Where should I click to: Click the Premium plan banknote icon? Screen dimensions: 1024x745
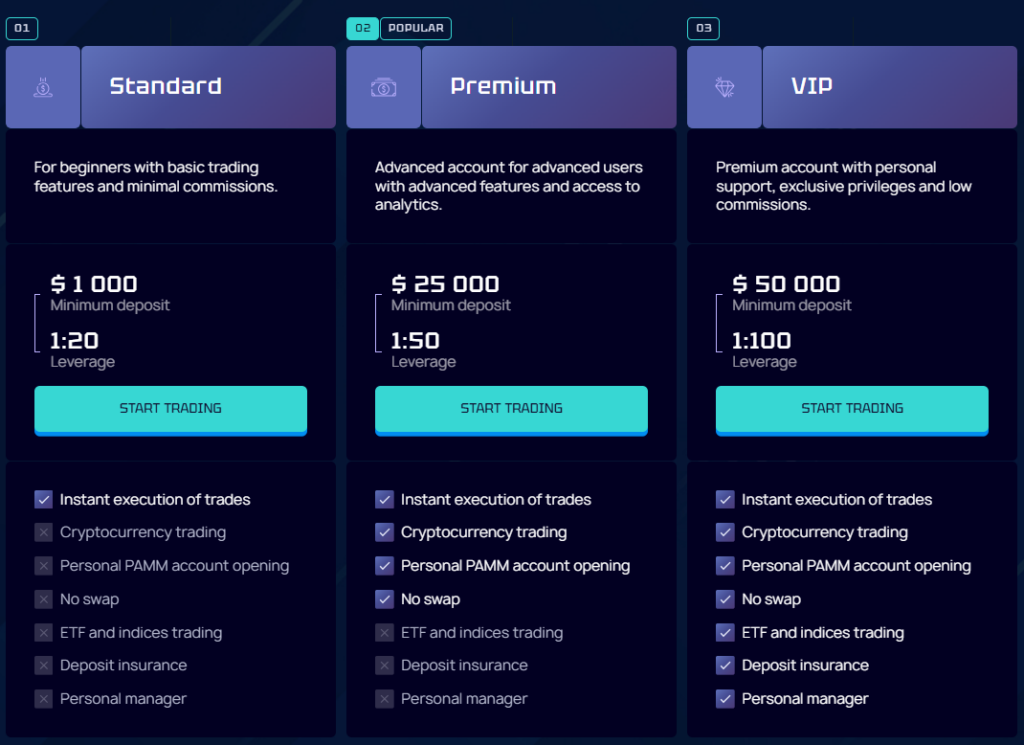384,87
